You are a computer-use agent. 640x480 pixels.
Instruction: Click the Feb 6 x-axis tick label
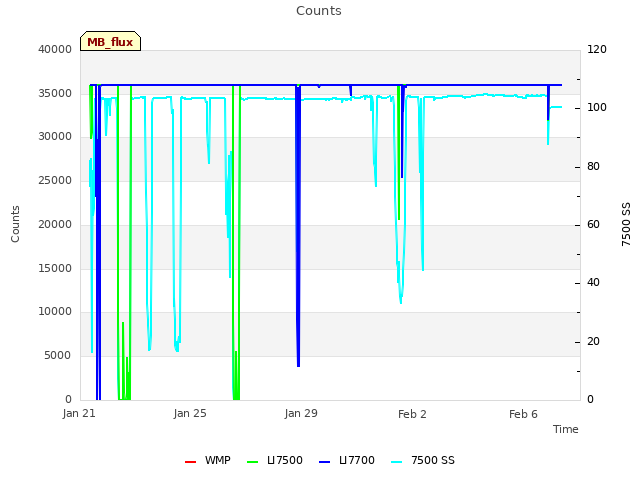523,414
